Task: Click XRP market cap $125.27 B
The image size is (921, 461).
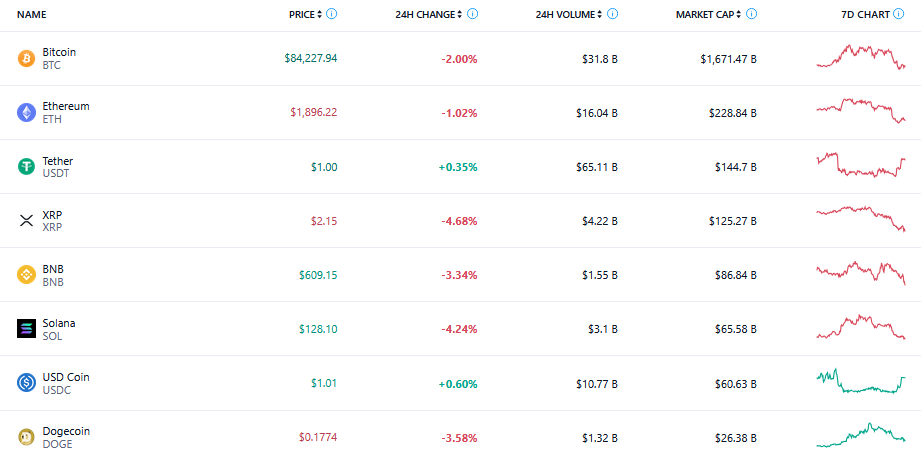Action: point(733,221)
